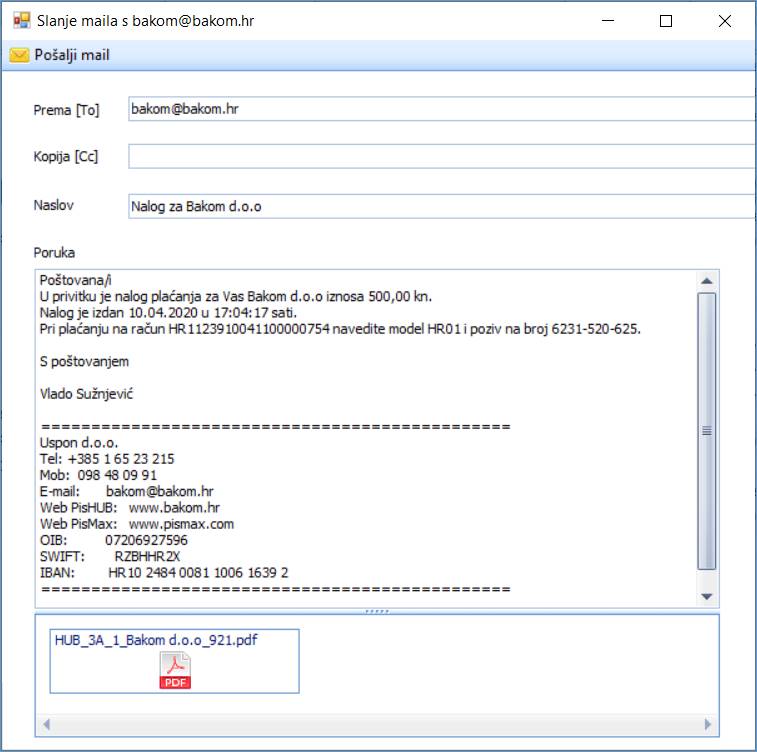Click IBAN 'HR10 2484 0081 1006 1639 2' line
Image resolution: width=757 pixels, height=752 pixels.
pos(164,573)
